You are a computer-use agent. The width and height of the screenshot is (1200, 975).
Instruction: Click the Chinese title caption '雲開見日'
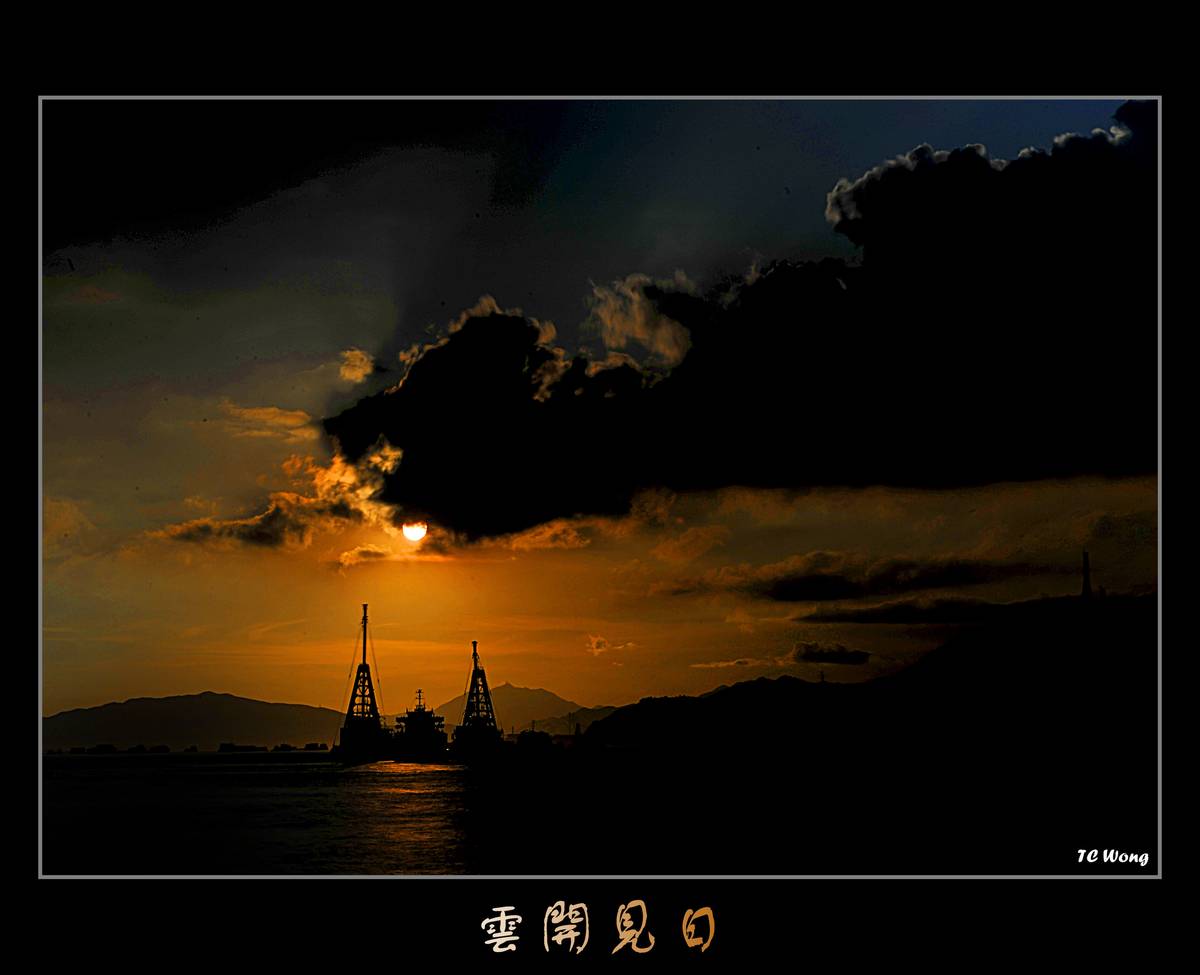(x=599, y=928)
